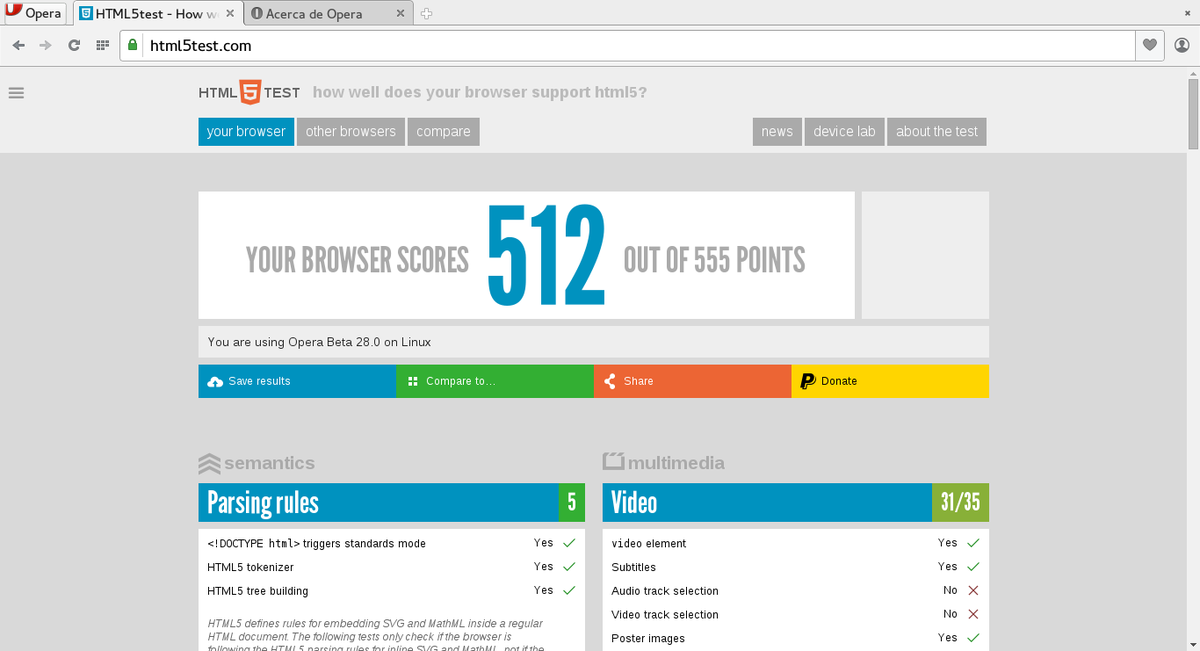The height and width of the screenshot is (651, 1200).
Task: Click the multimedia section icon
Action: (x=614, y=462)
